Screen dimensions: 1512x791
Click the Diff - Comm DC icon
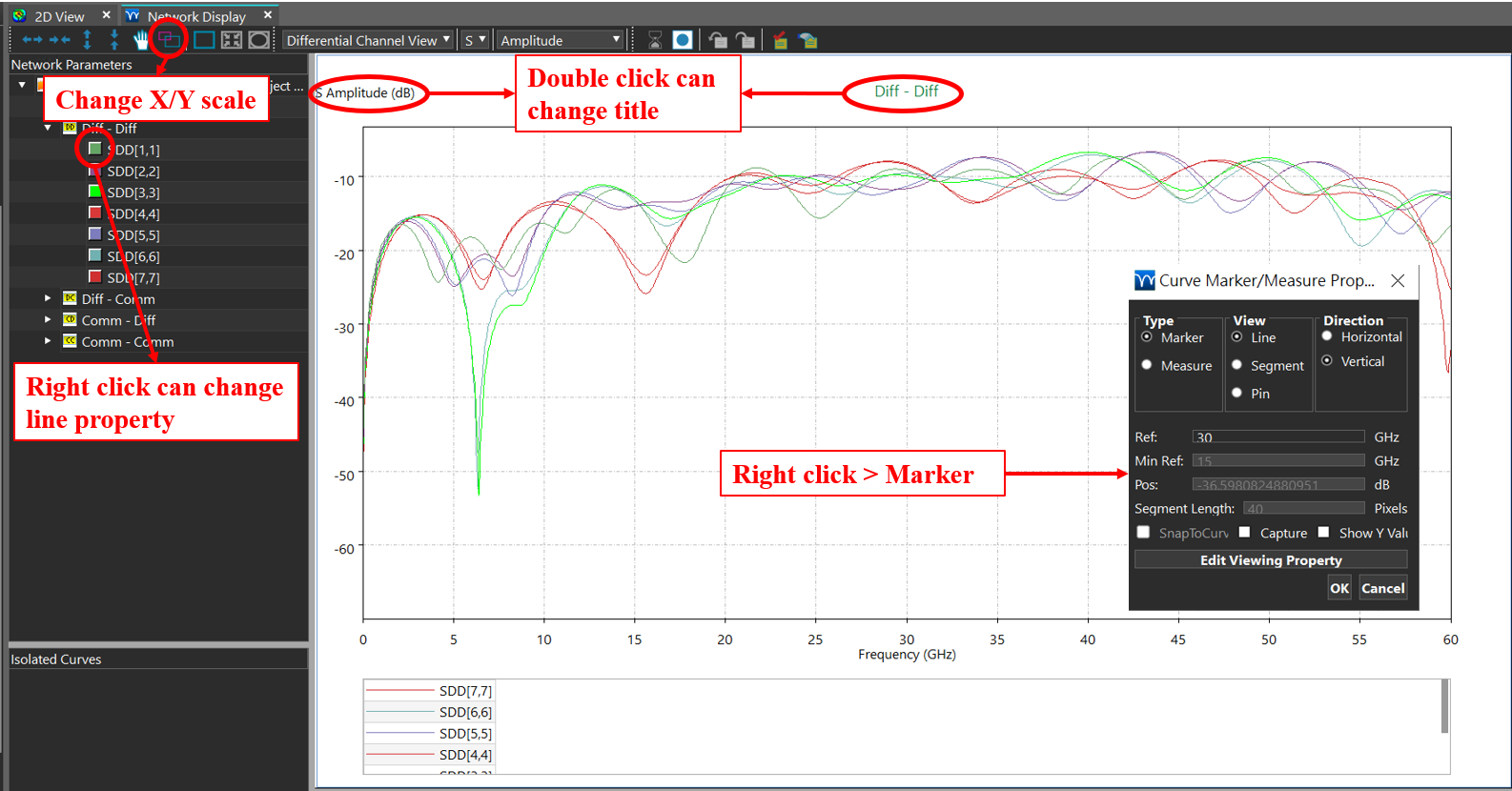pyautogui.click(x=70, y=298)
